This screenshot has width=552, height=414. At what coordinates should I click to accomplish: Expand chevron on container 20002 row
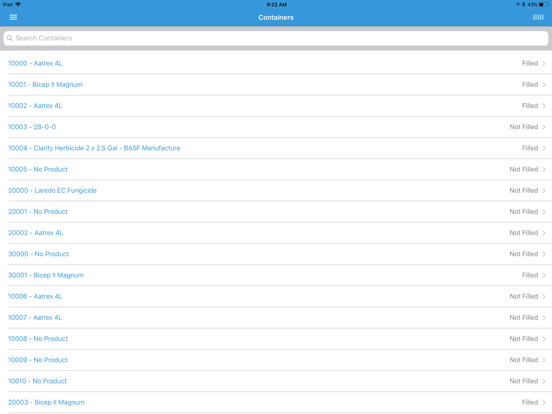tap(544, 233)
